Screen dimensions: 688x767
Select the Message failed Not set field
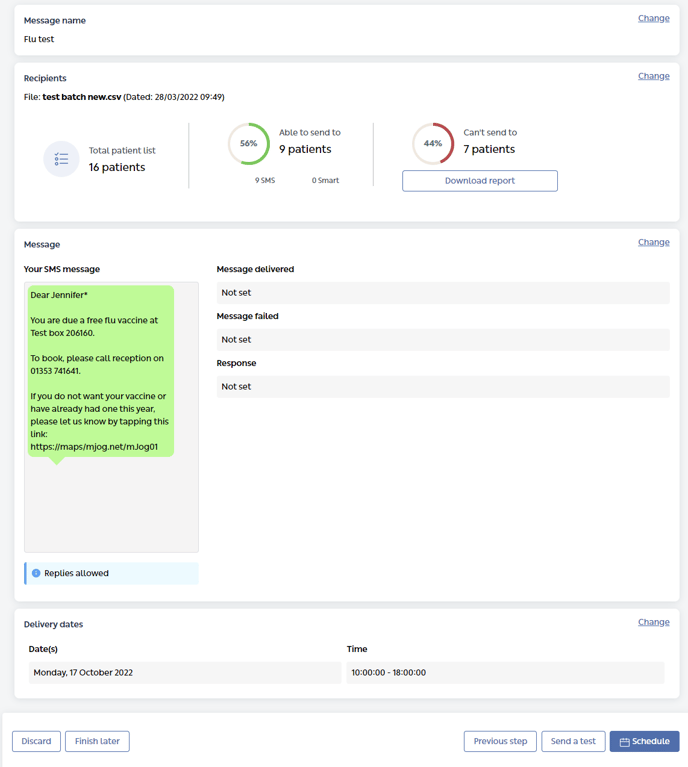[x=442, y=340]
